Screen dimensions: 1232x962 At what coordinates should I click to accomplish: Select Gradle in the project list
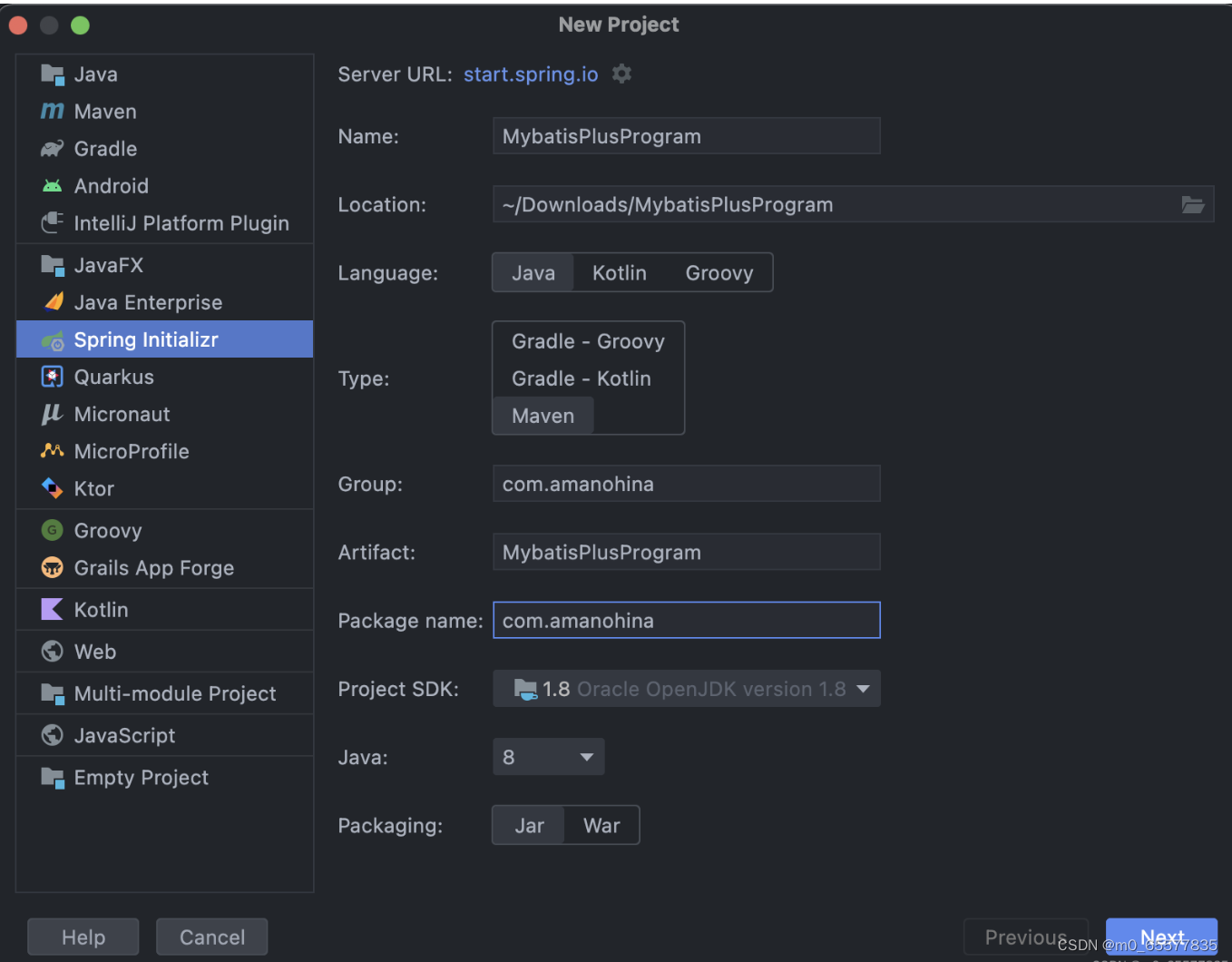click(165, 149)
